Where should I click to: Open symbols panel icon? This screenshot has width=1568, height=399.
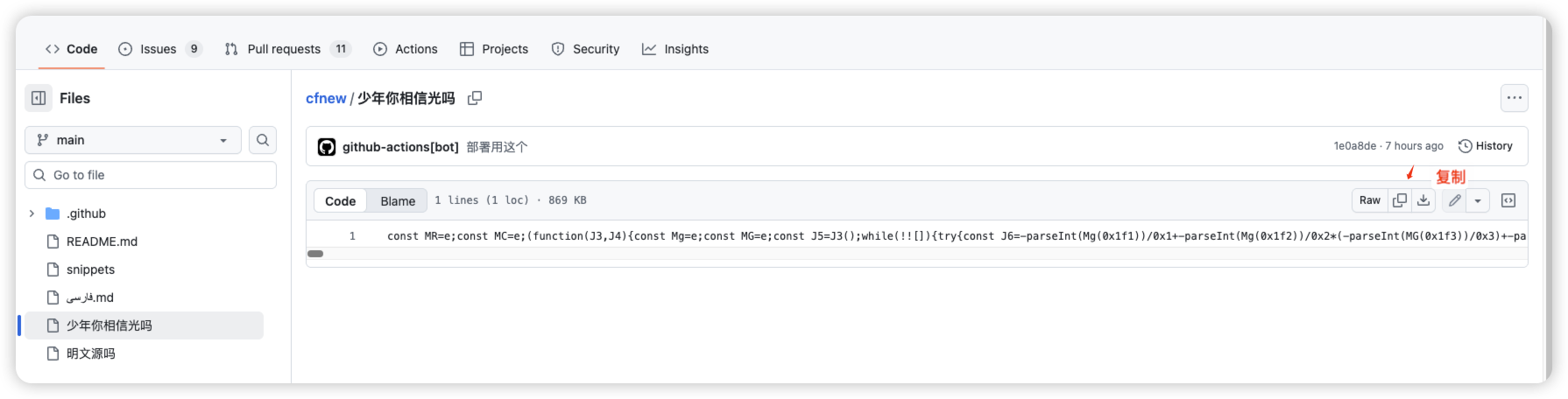(x=1508, y=200)
